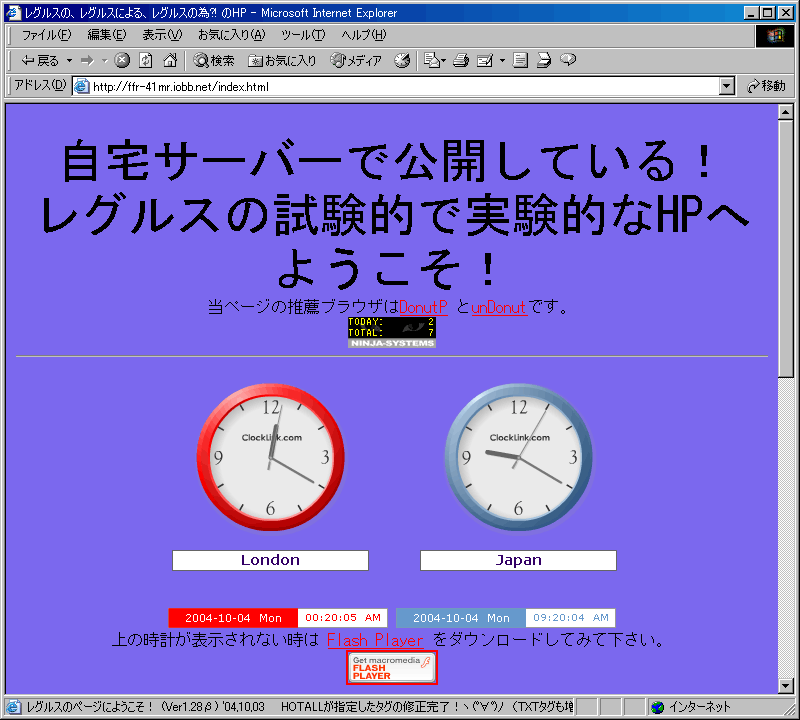Open the 表示(V) menu

tap(162, 35)
